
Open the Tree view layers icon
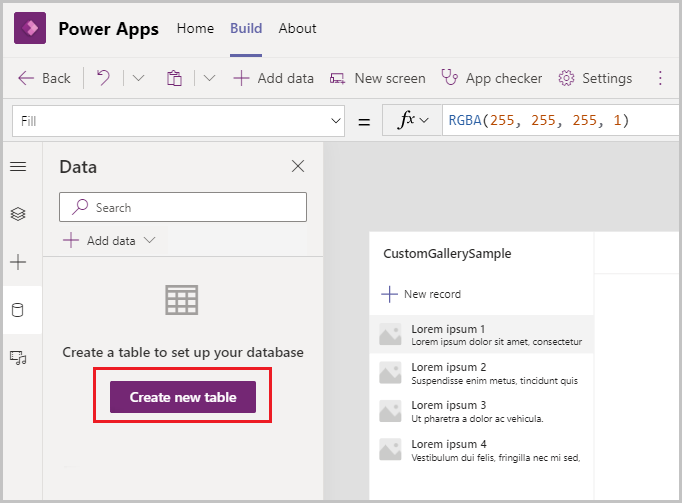click(18, 214)
